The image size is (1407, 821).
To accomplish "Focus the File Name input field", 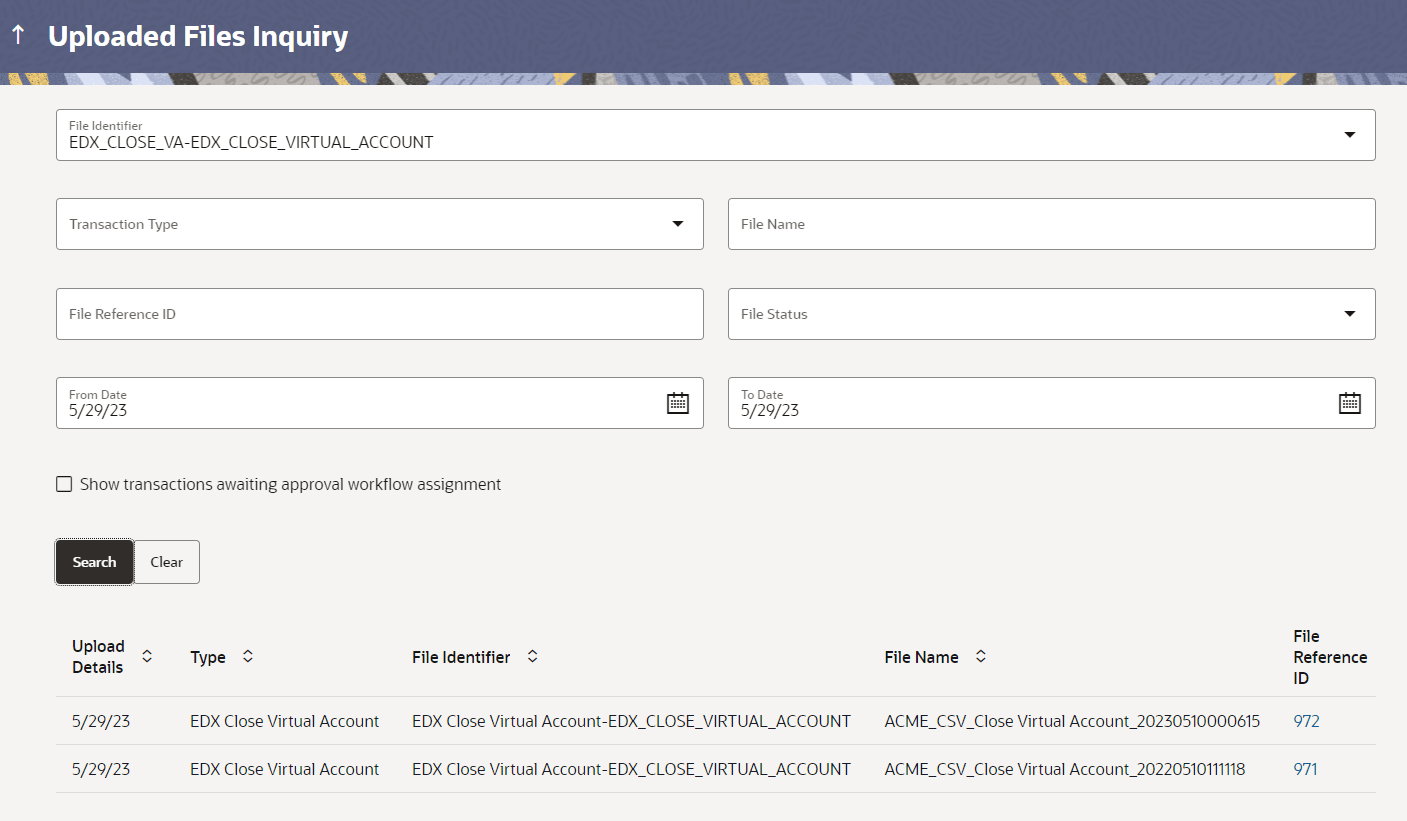I will 1052,224.
